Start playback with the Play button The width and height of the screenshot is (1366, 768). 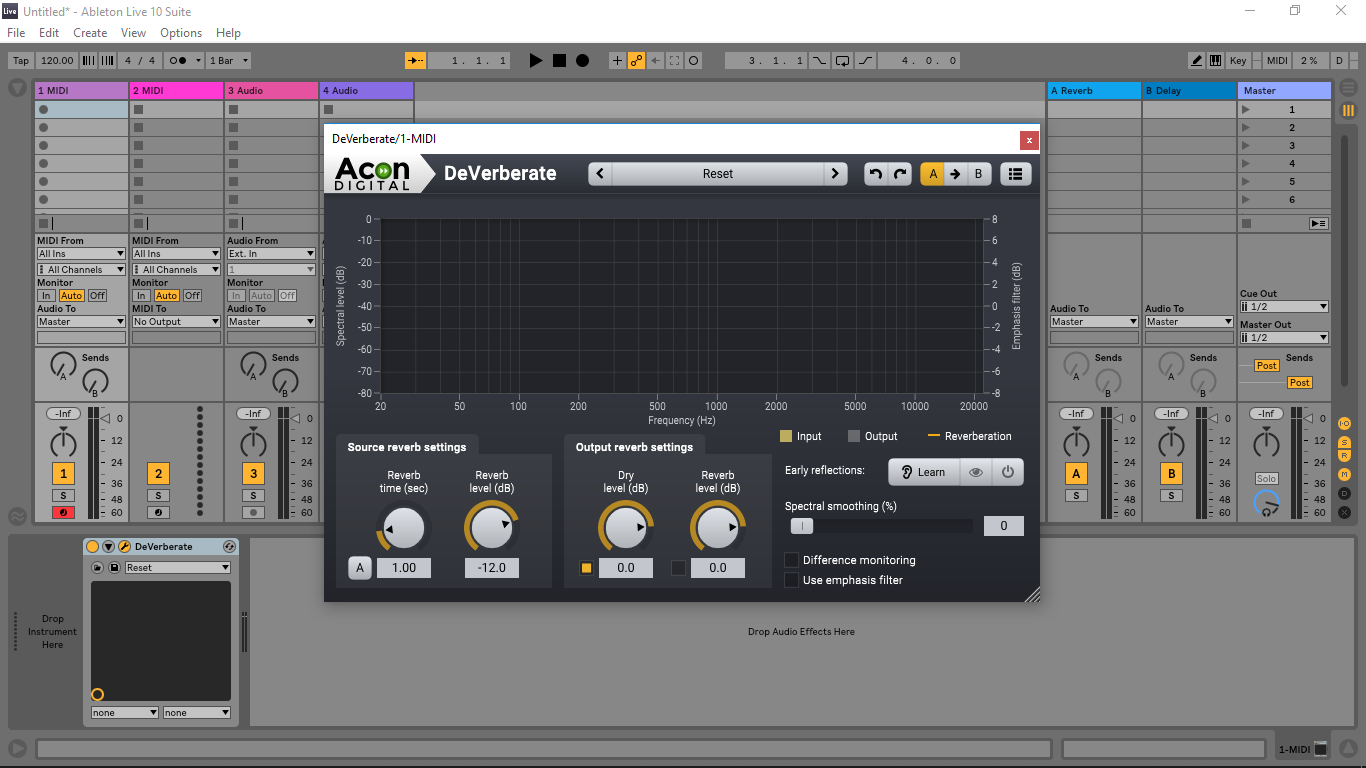coord(536,61)
